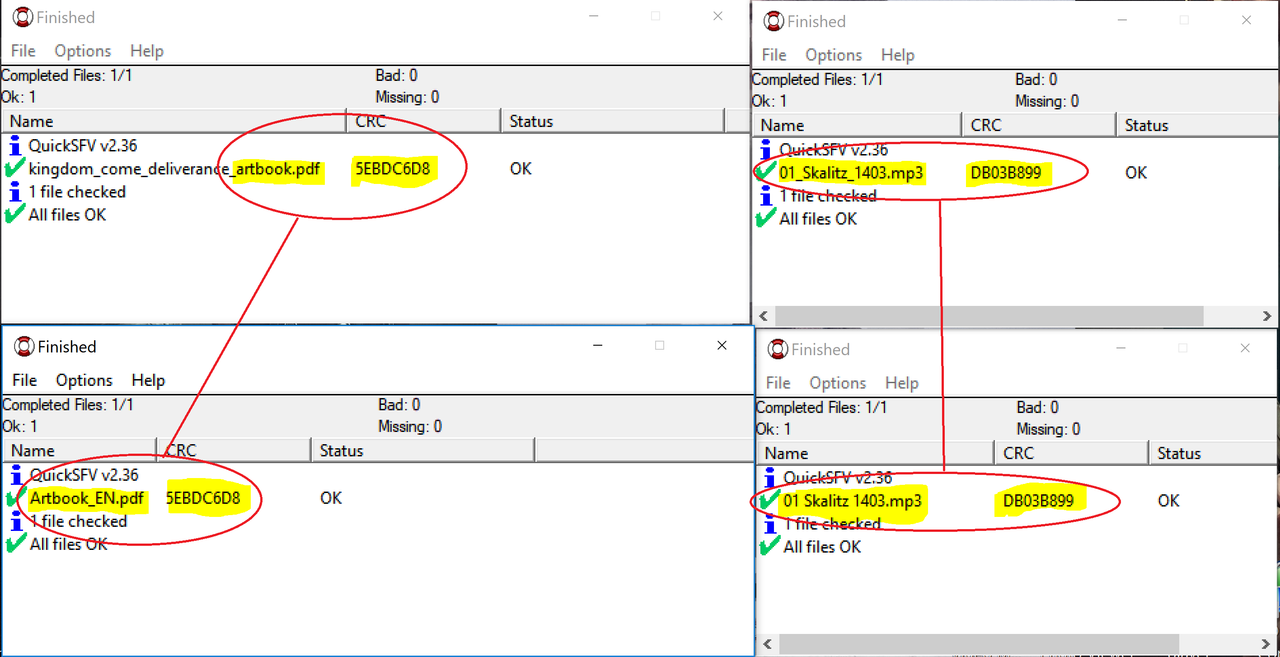This screenshot has height=657, width=1280.
Task: Sort by the Status column in the '01 Skalitz 1403.mp3' window
Action: [x=1213, y=453]
